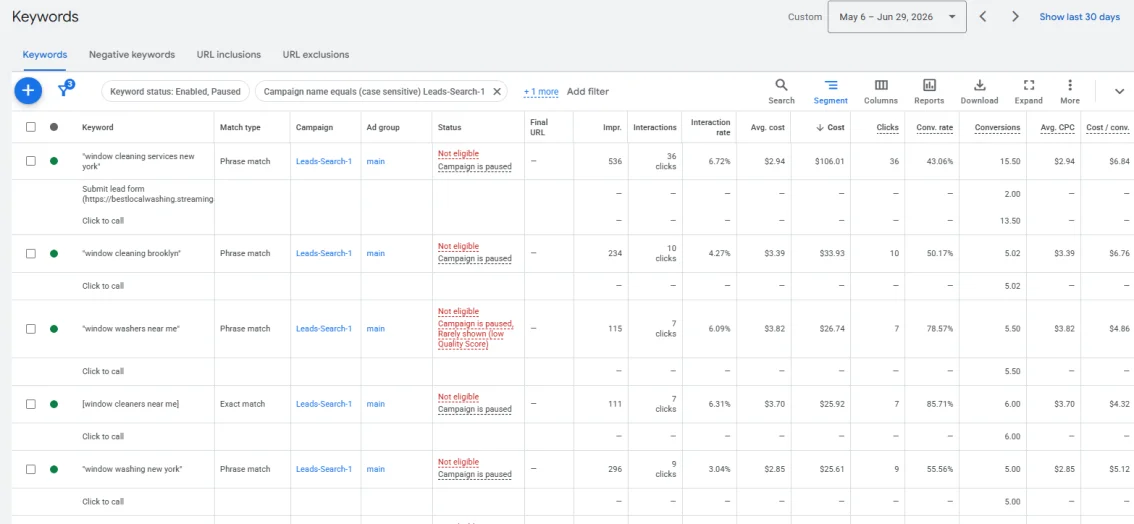Click the "window cleaning brooklyn" keyword text
The image size is (1134, 524).
131,254
